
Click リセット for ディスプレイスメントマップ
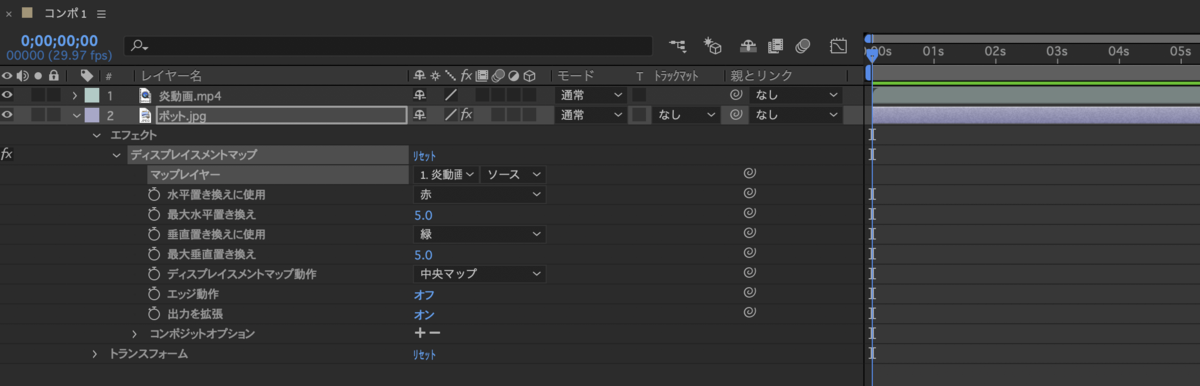click(424, 155)
